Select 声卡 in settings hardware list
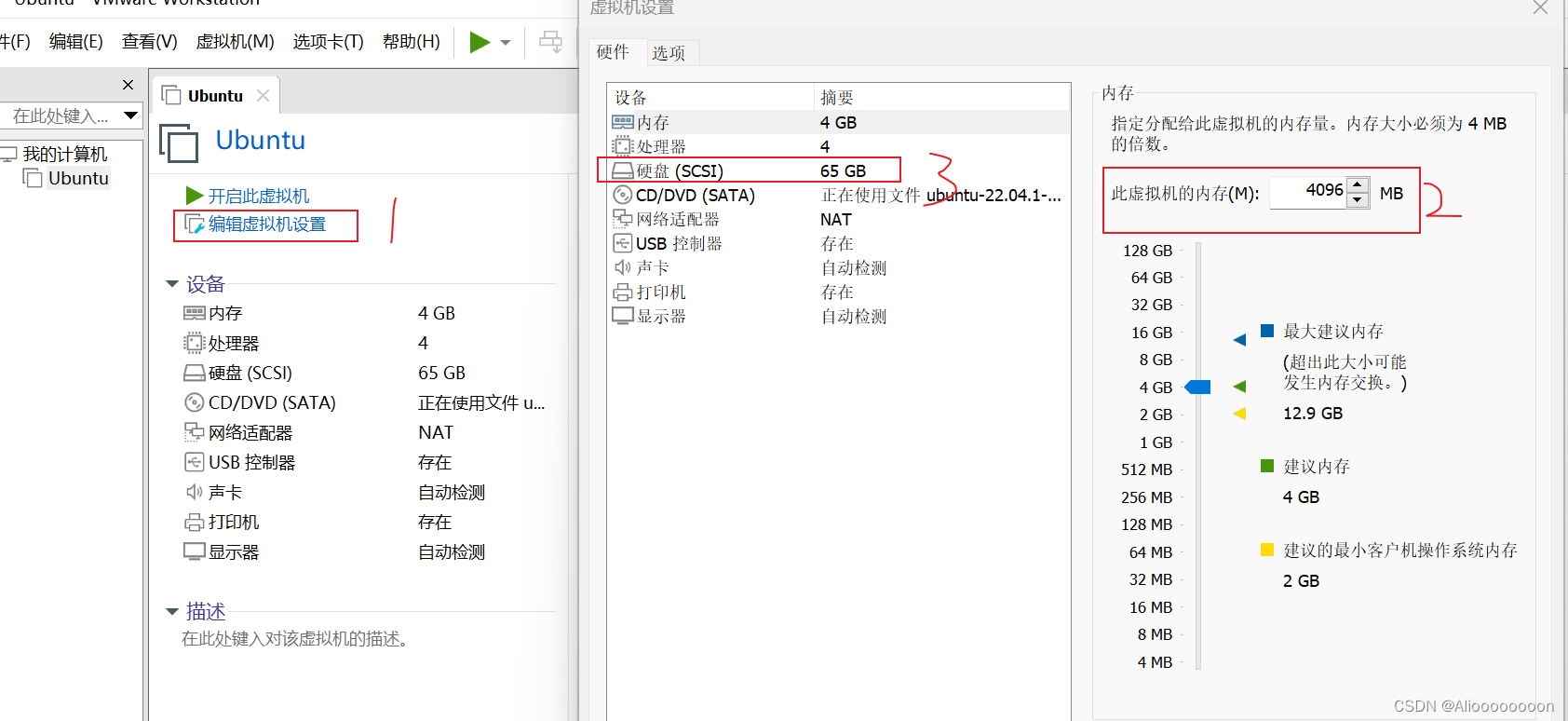Screen dimensions: 1568x721 pyautogui.click(x=838, y=267)
